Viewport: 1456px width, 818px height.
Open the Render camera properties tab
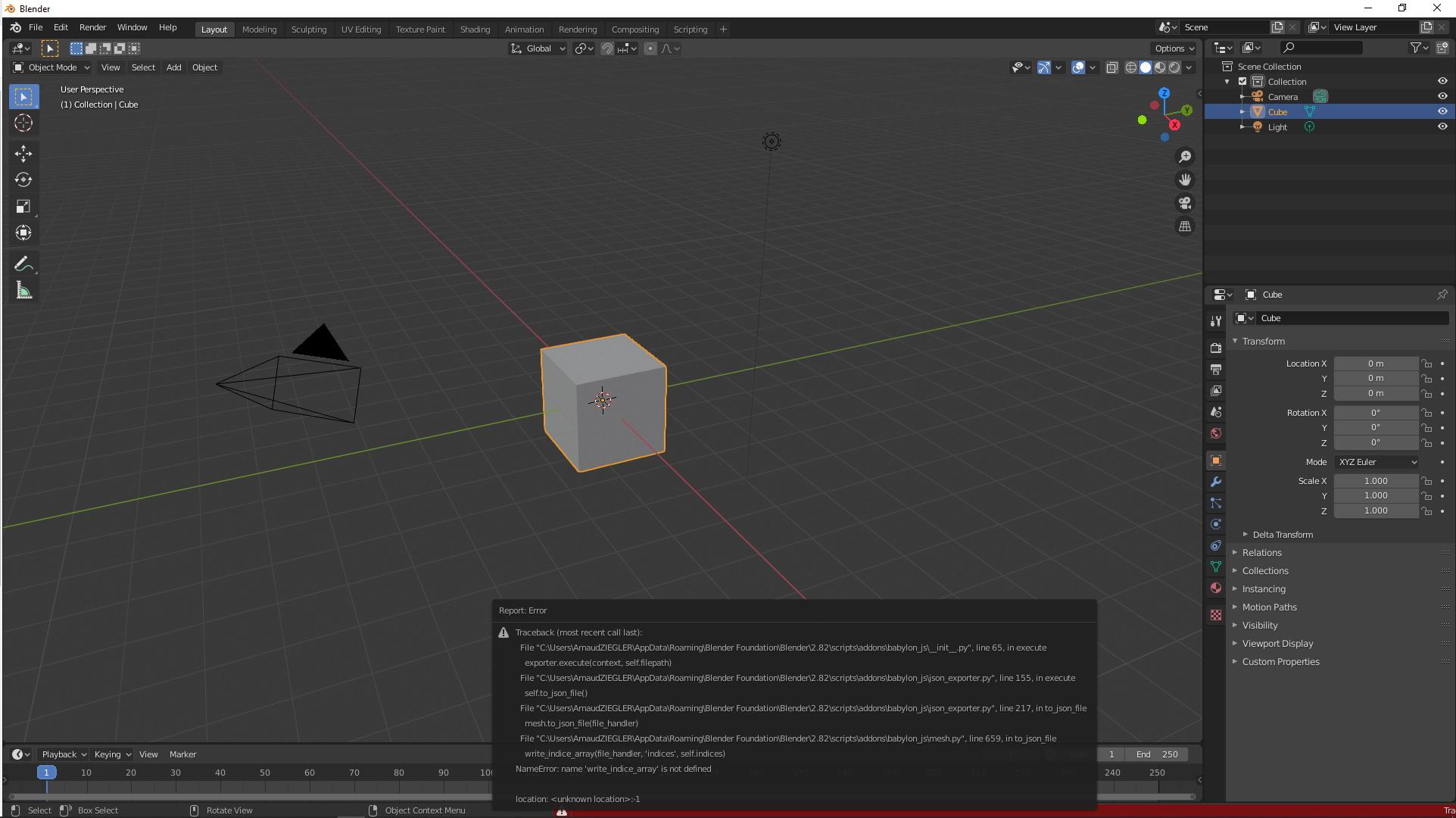coord(1216,348)
